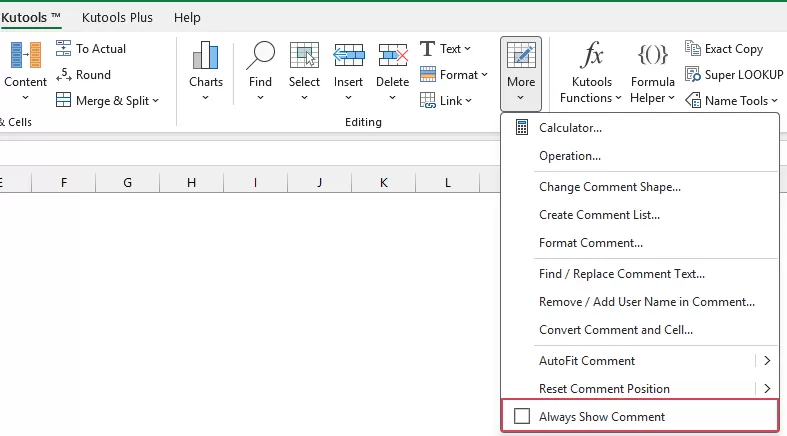Select column J header
Image resolution: width=787 pixels, height=436 pixels.
[320, 183]
